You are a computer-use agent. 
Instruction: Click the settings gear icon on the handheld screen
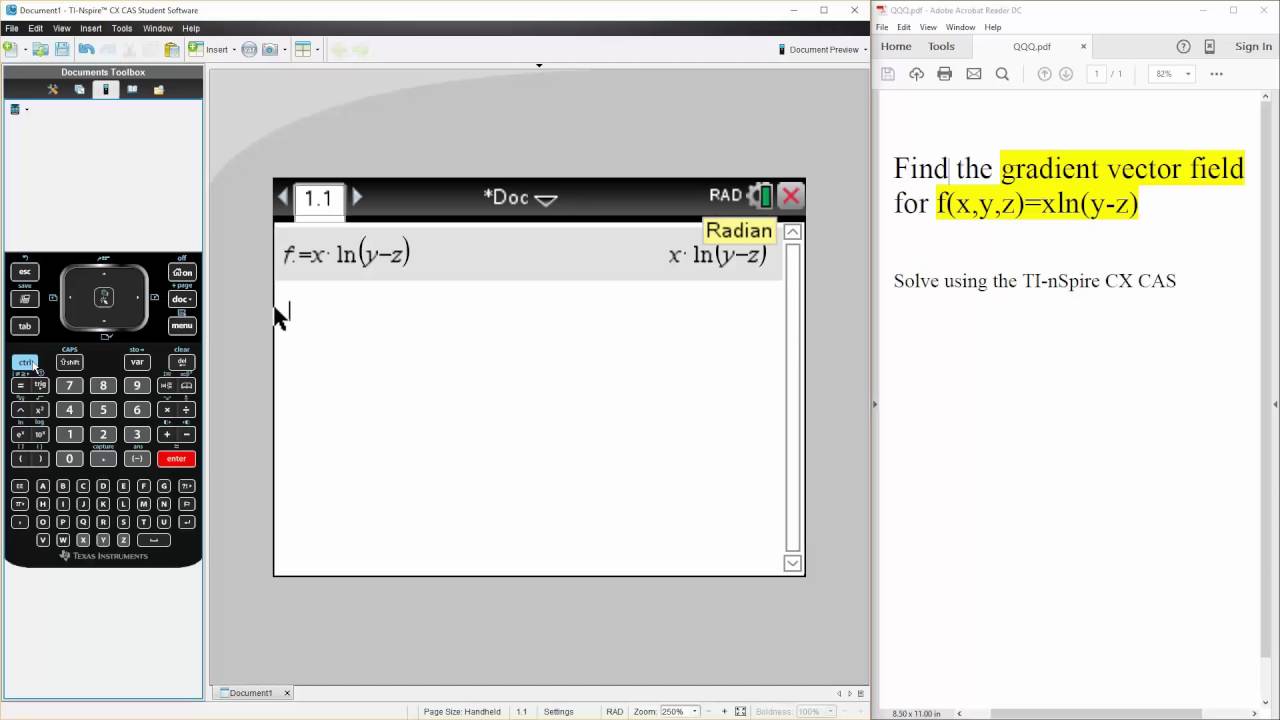click(x=760, y=196)
